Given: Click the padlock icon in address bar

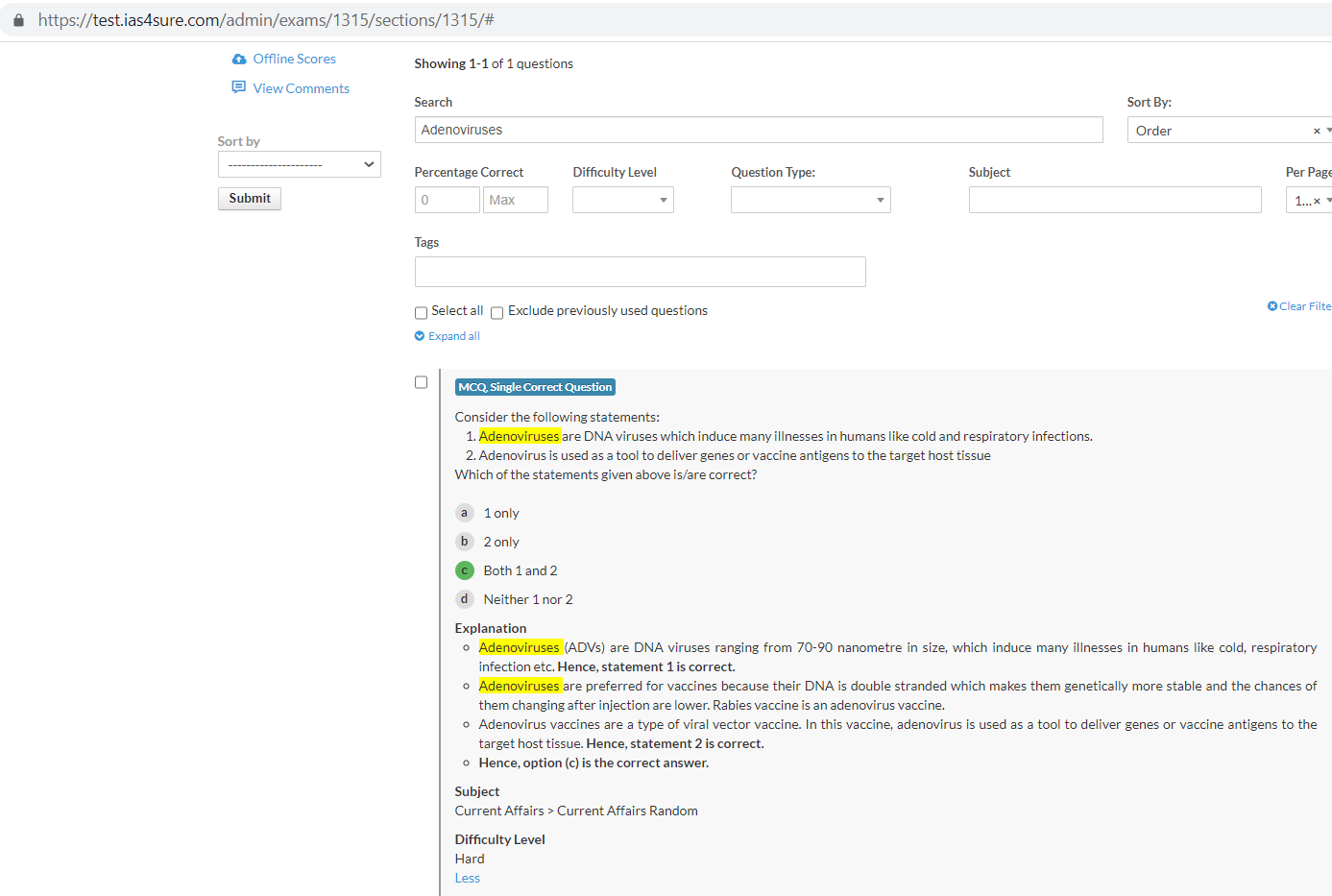Looking at the screenshot, I should click(18, 20).
